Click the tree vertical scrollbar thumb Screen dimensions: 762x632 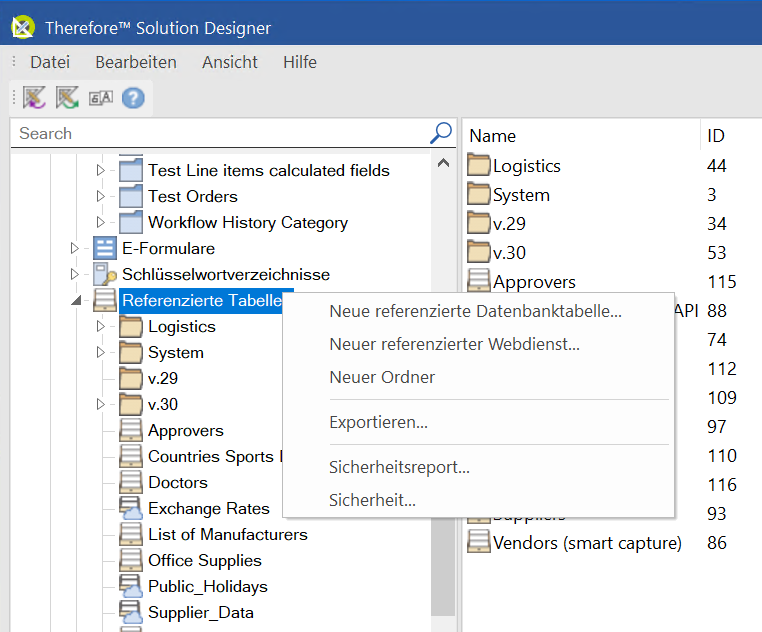pyautogui.click(x=443, y=566)
